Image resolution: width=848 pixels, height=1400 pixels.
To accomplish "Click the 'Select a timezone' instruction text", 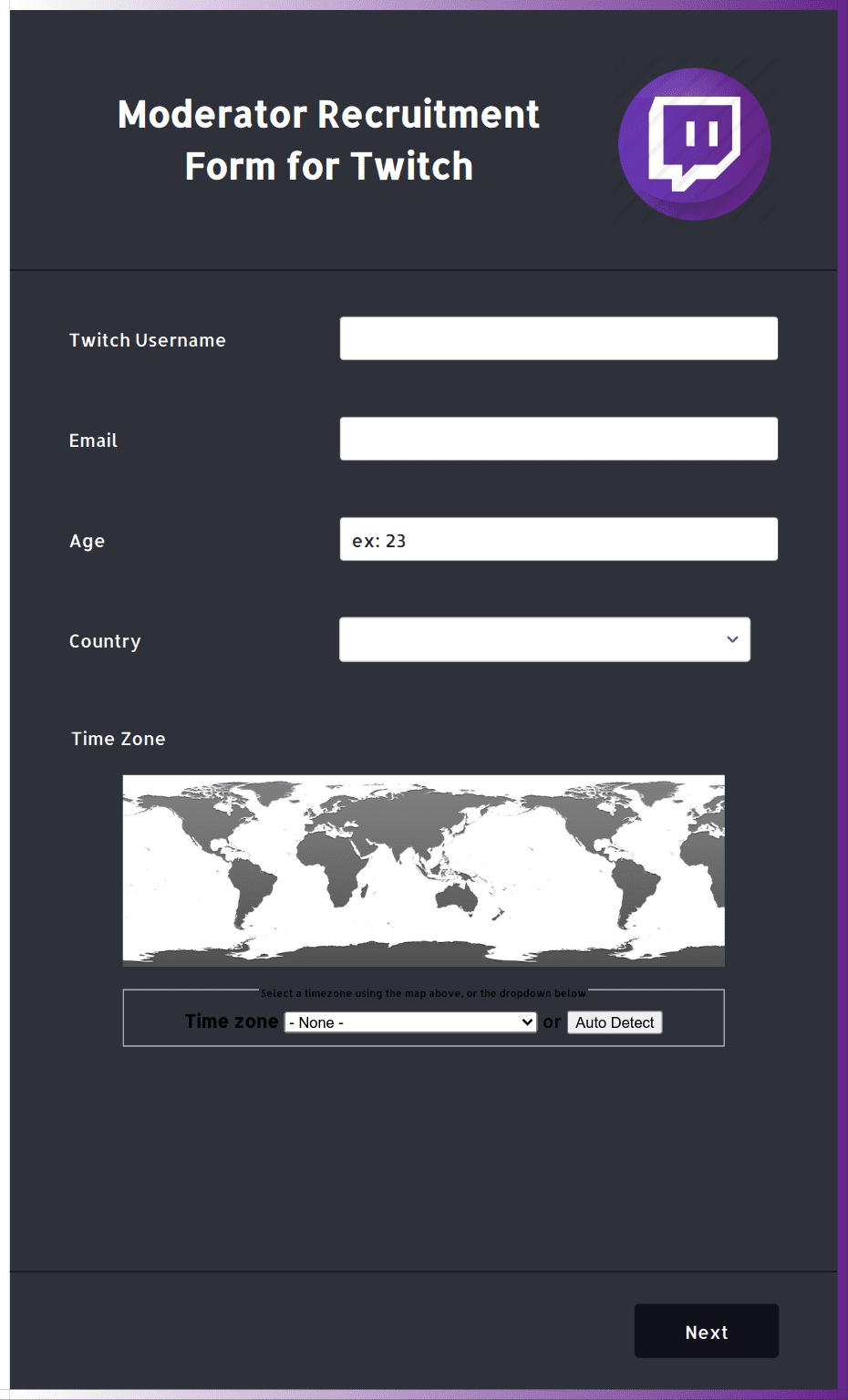I will (x=423, y=992).
